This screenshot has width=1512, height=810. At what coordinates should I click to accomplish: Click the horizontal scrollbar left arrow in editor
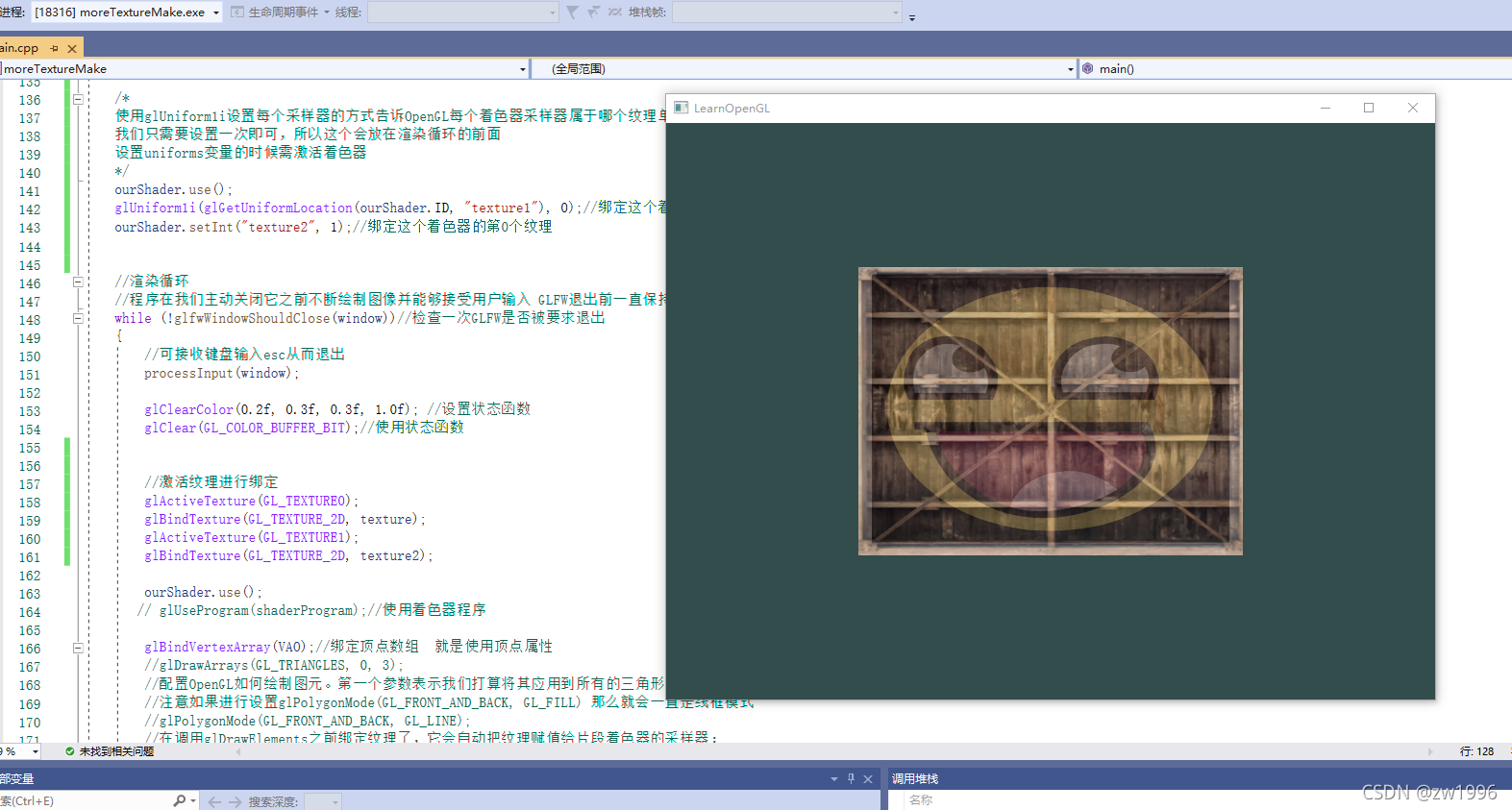[238, 751]
